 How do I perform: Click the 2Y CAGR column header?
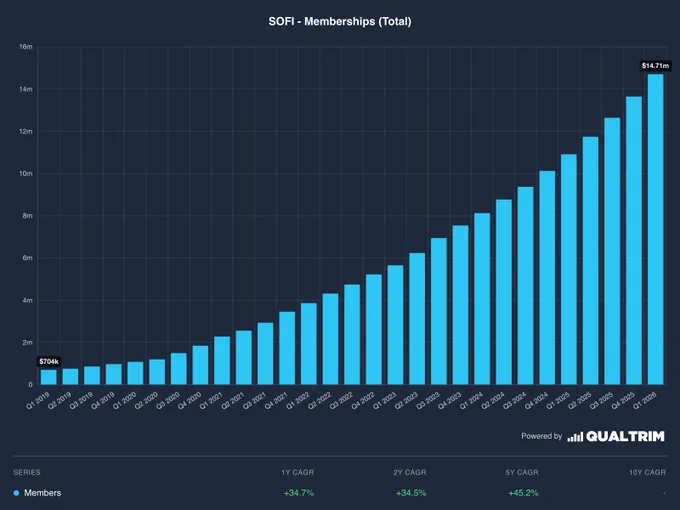point(410,472)
